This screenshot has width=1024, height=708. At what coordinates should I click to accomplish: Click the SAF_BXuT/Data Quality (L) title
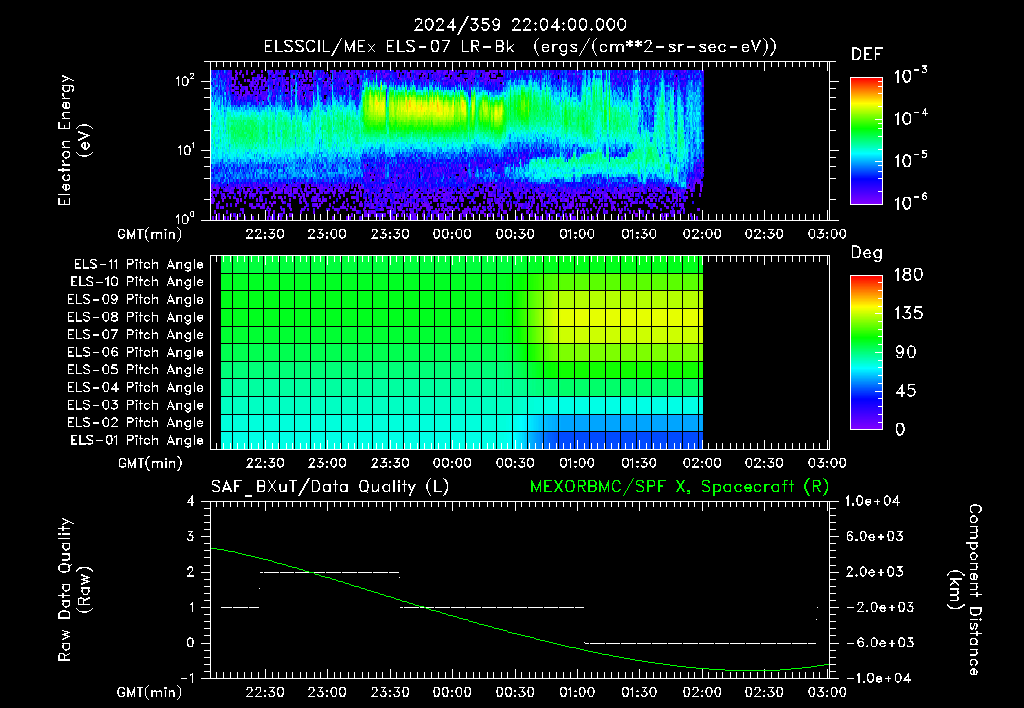coord(330,487)
